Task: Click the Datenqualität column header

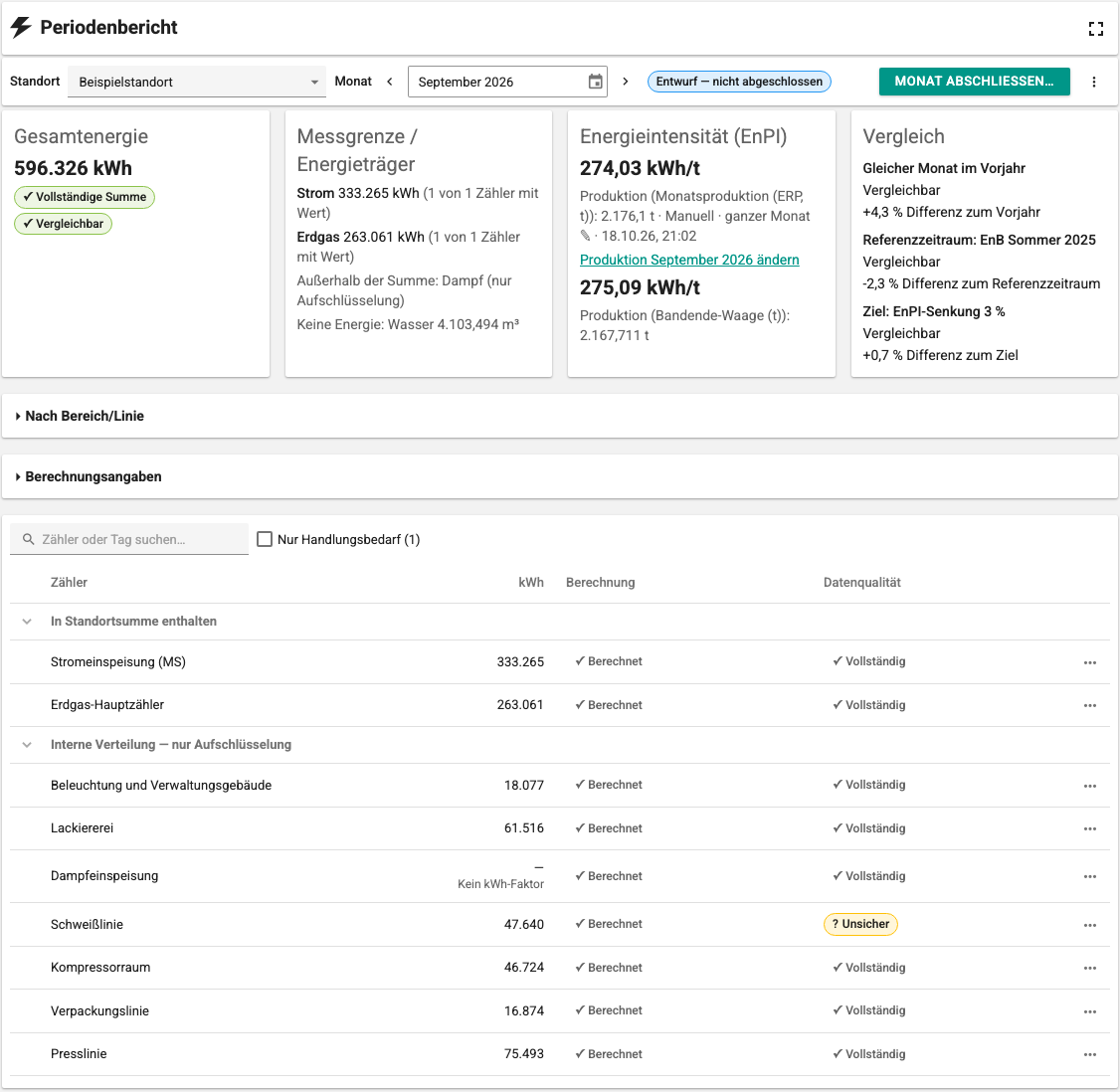Action: click(862, 583)
